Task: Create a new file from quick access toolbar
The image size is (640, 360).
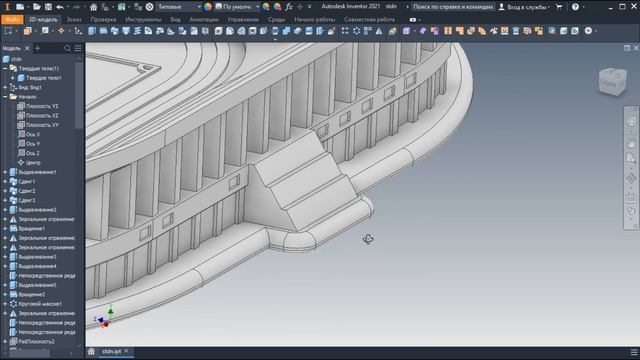Action: click(20, 7)
